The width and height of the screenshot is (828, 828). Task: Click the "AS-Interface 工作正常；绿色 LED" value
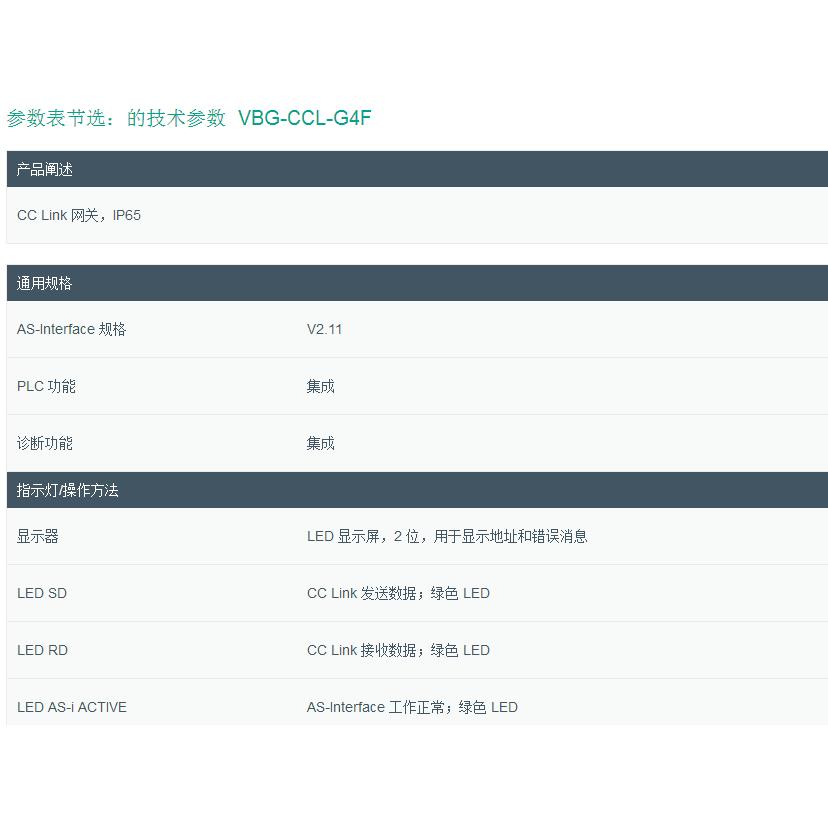(412, 708)
